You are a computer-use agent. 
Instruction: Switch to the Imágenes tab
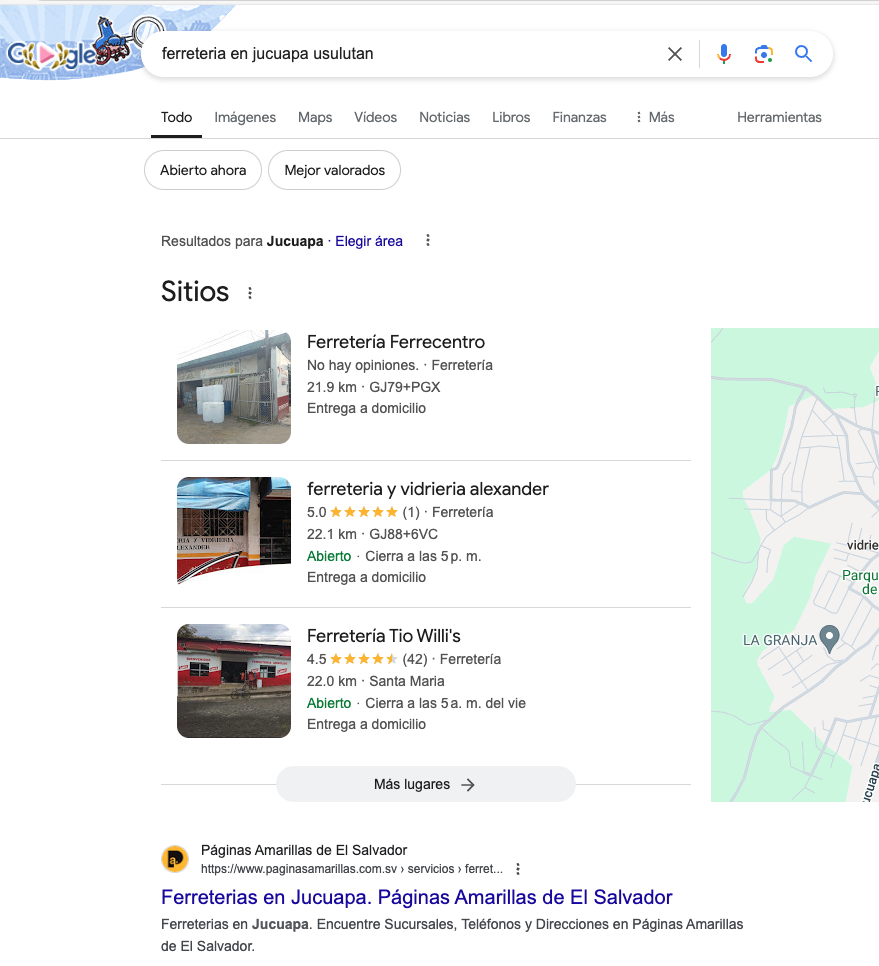[245, 117]
